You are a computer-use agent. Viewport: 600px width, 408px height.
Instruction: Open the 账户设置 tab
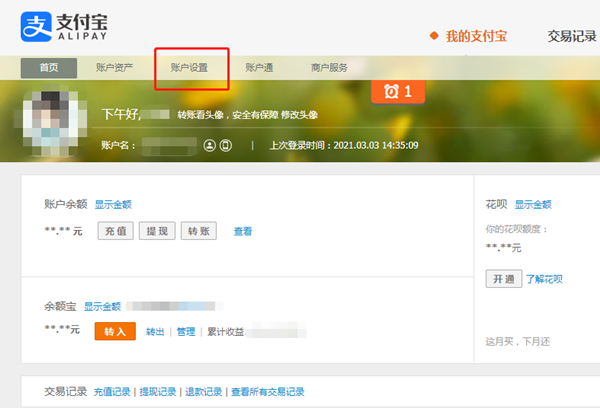(189, 68)
